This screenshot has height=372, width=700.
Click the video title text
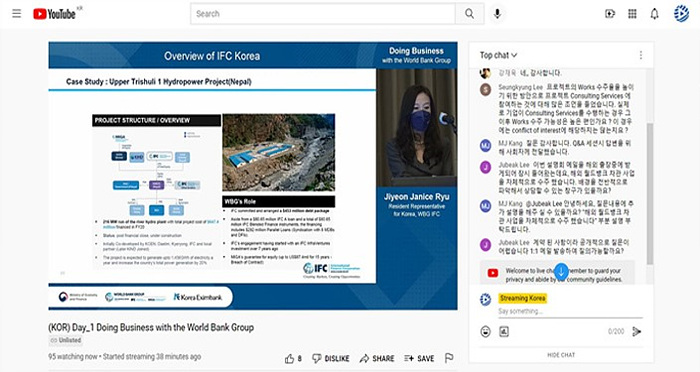[x=151, y=327]
